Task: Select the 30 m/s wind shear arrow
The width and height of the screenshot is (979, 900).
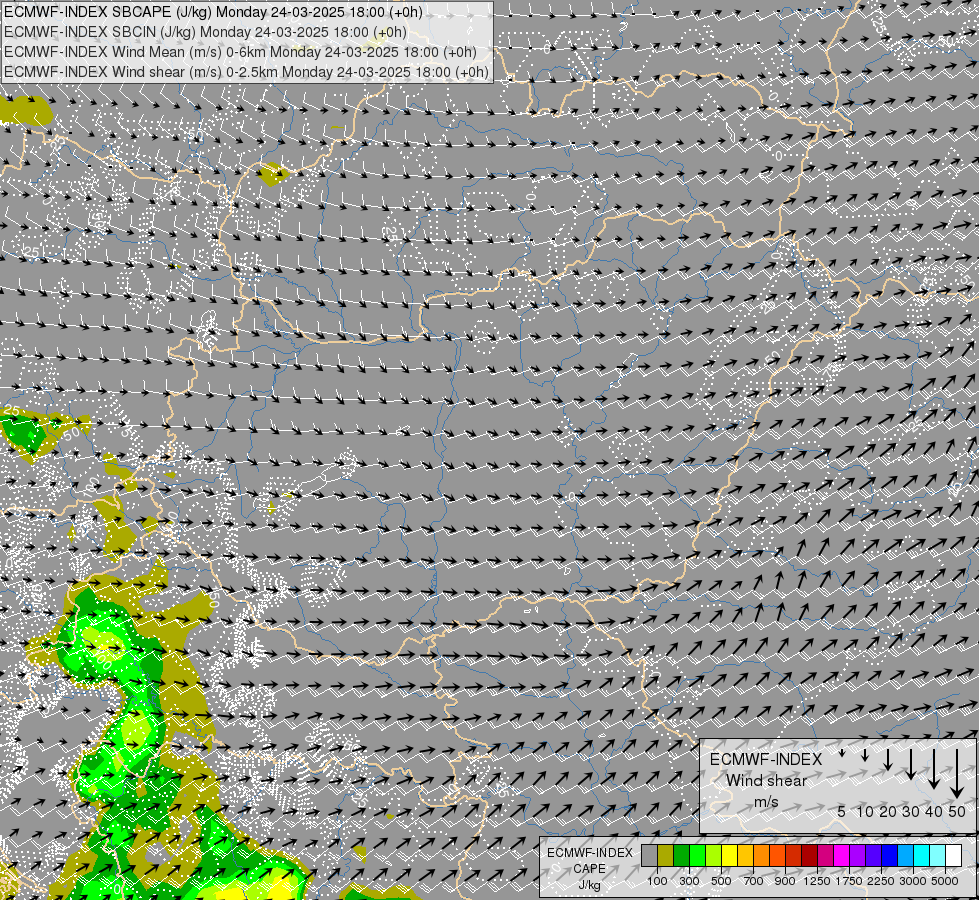Action: click(x=911, y=764)
